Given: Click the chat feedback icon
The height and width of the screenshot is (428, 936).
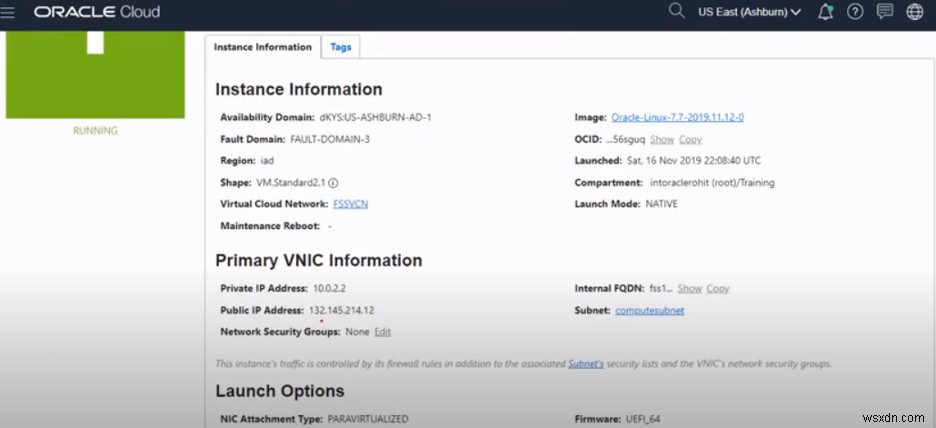Looking at the screenshot, I should pos(884,12).
